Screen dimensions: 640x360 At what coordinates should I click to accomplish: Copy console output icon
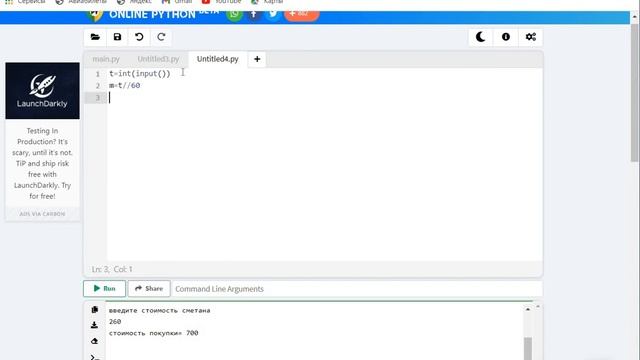95,309
